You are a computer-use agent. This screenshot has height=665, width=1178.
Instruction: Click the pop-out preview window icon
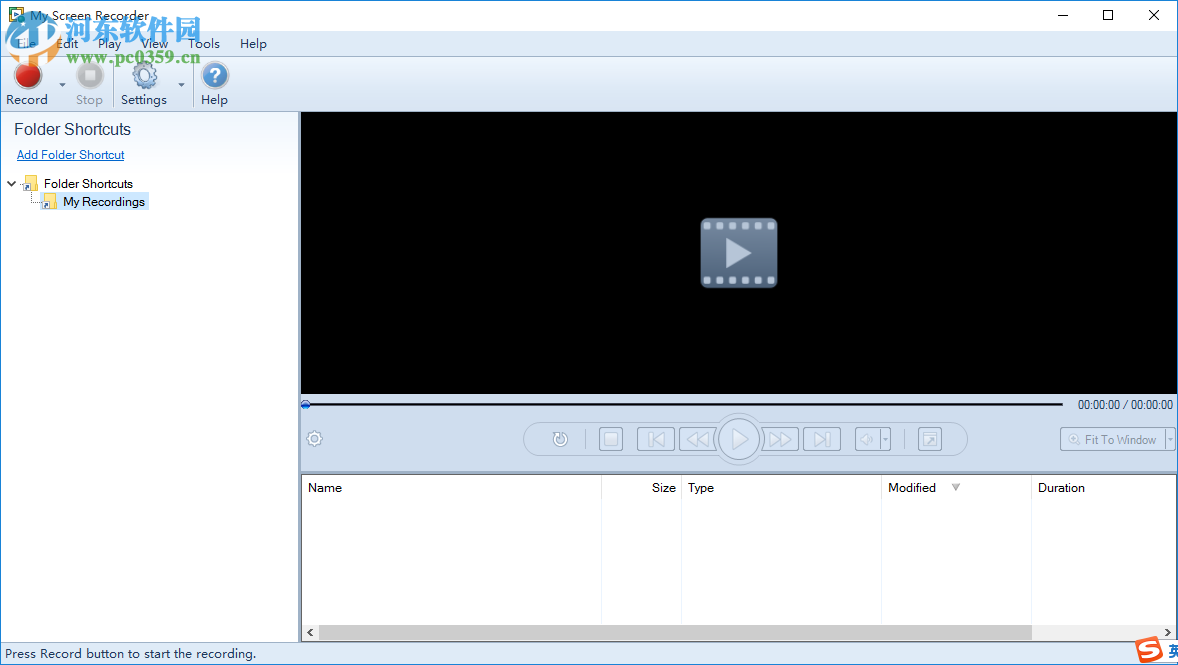929,438
